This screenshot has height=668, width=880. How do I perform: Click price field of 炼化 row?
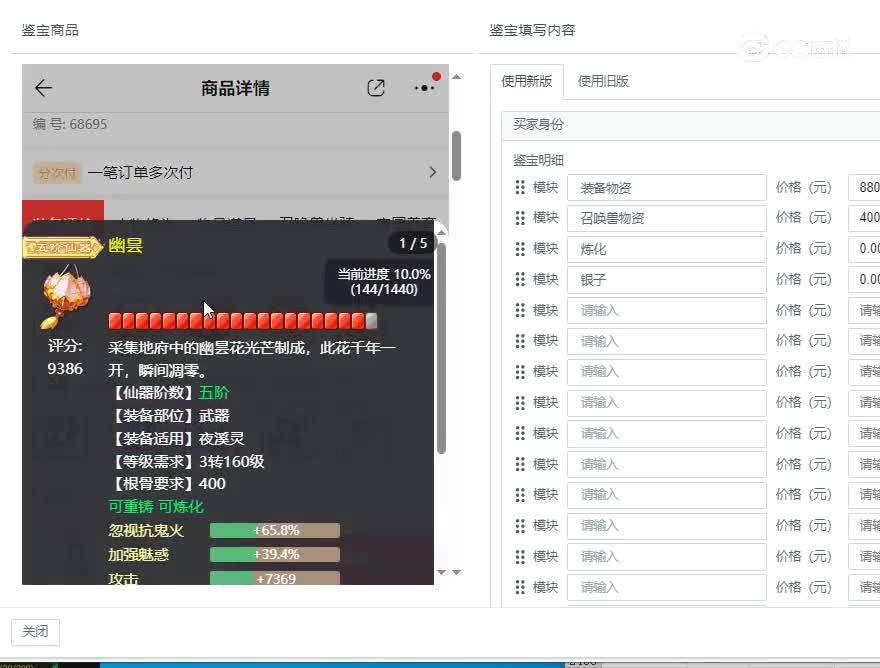pyautogui.click(x=864, y=249)
